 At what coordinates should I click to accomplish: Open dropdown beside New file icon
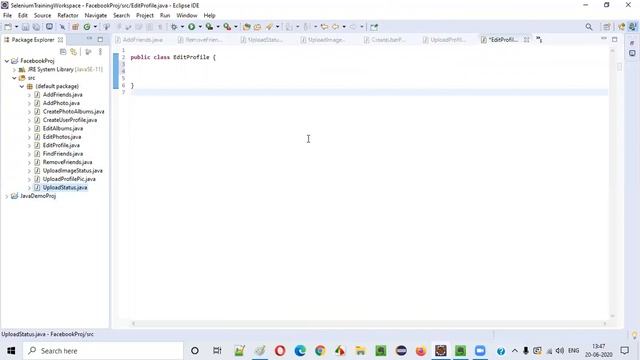click(16, 27)
